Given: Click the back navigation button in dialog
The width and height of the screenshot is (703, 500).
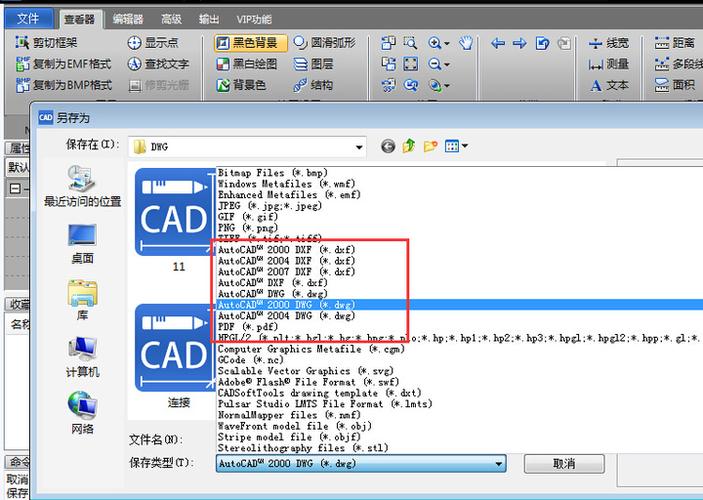Looking at the screenshot, I should coord(388,146).
